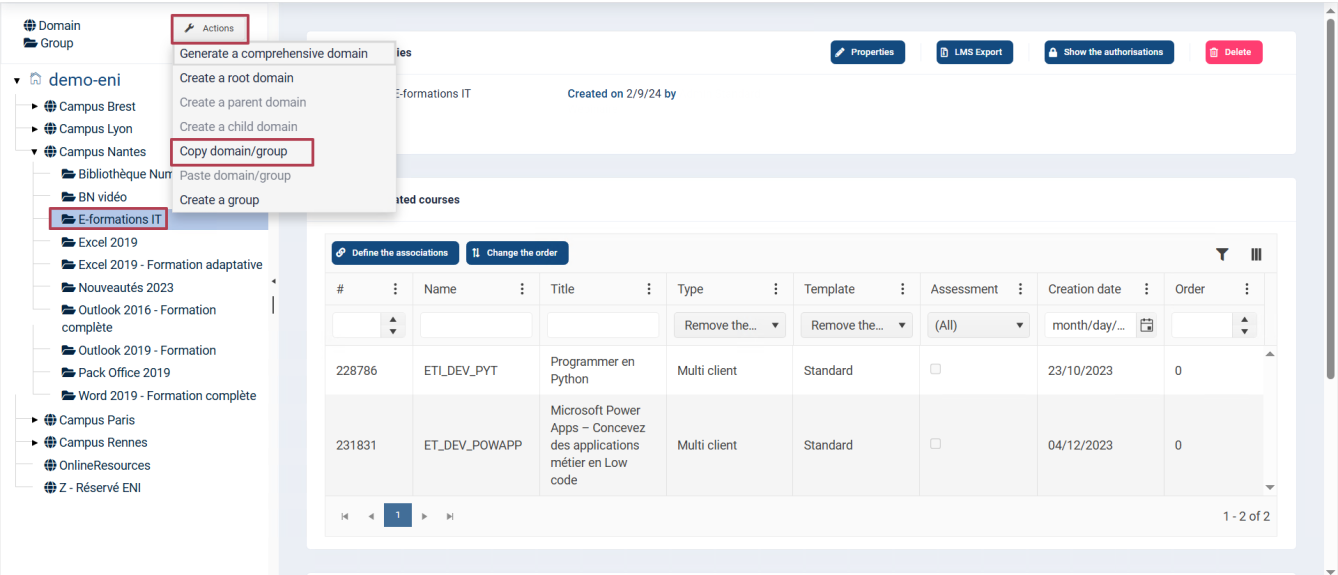
Task: Open the # column options menu
Action: tap(395, 289)
